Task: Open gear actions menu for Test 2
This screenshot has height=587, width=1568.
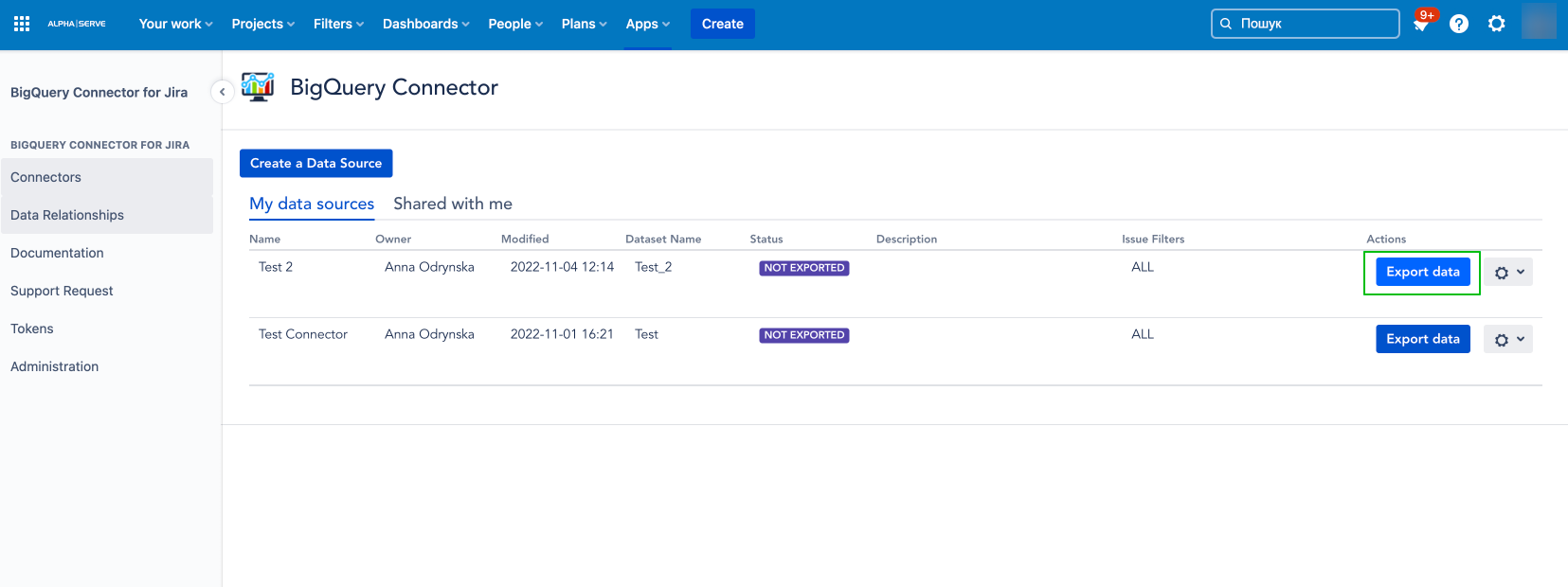Action: pos(1508,273)
